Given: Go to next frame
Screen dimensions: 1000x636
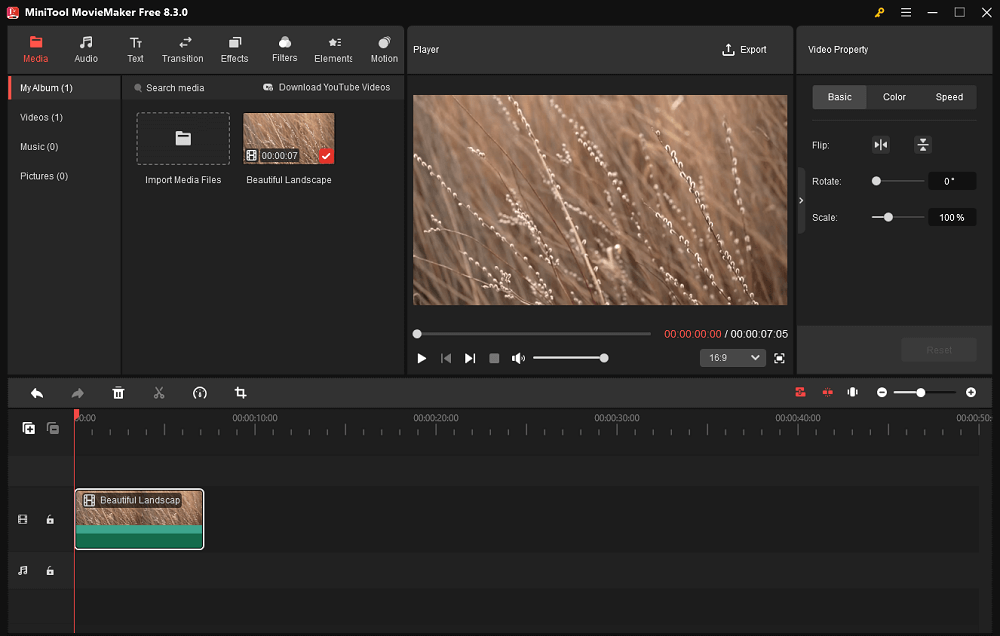Looking at the screenshot, I should [470, 359].
